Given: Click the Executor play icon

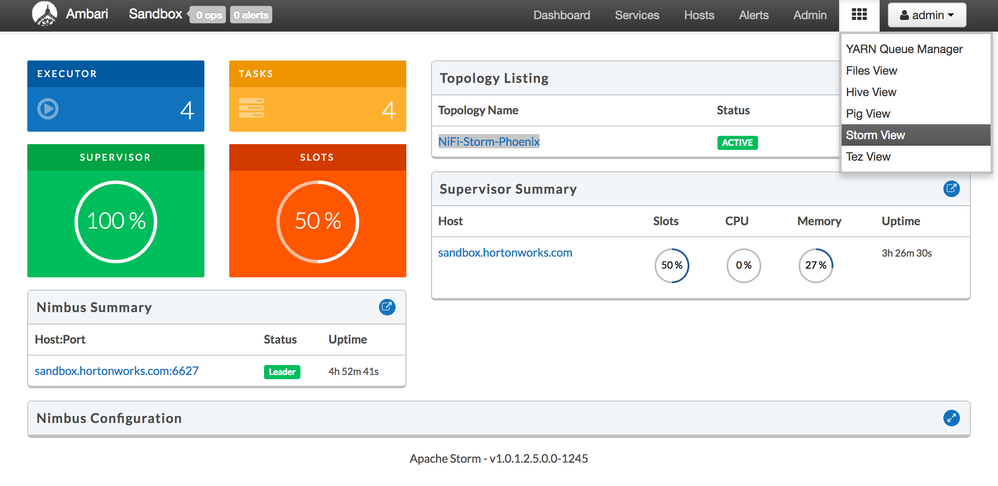Looking at the screenshot, I should pyautogui.click(x=48, y=109).
